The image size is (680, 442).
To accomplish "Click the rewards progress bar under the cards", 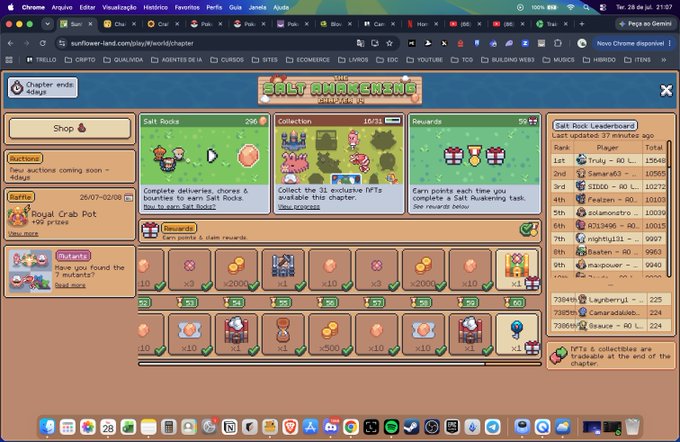I will pyautogui.click(x=340, y=364).
